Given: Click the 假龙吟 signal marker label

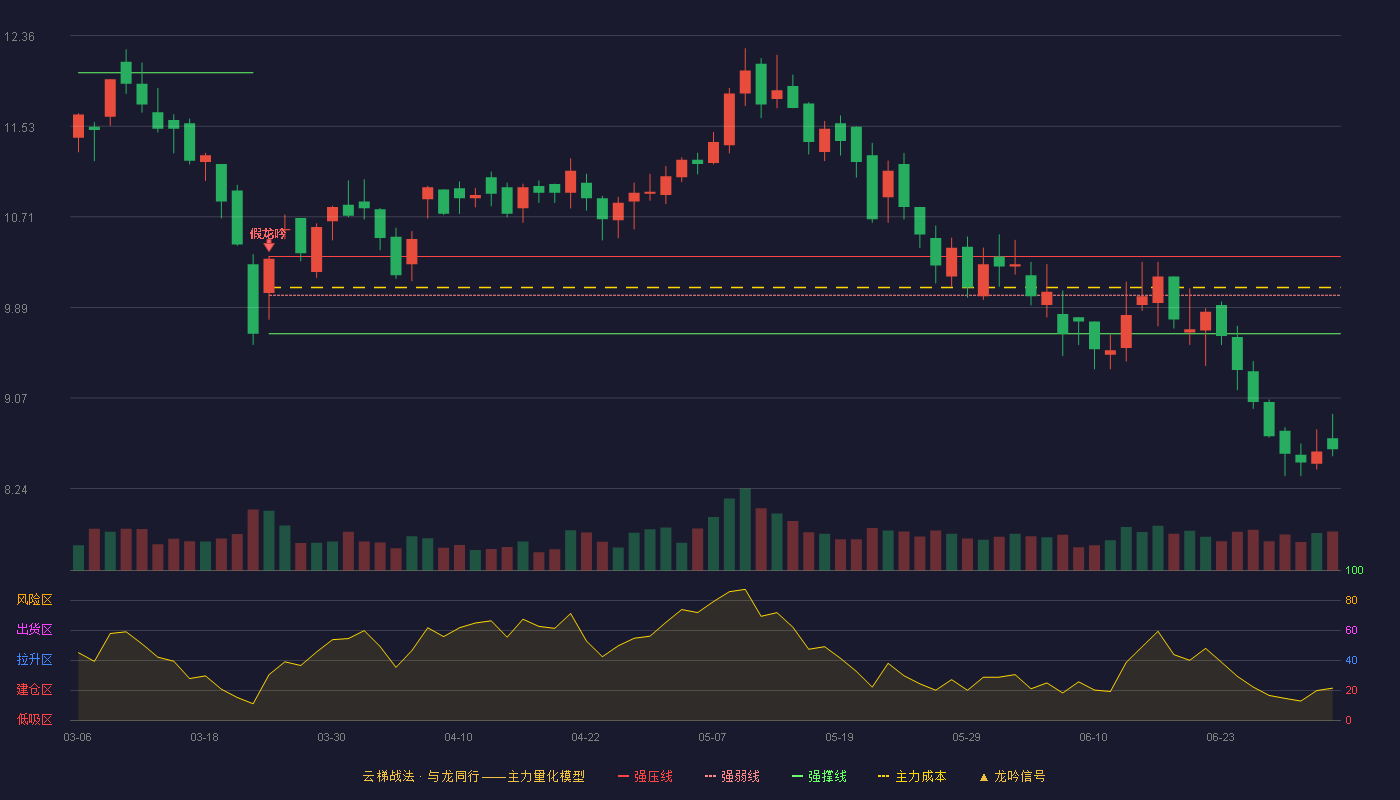Looking at the screenshot, I should pos(268,233).
